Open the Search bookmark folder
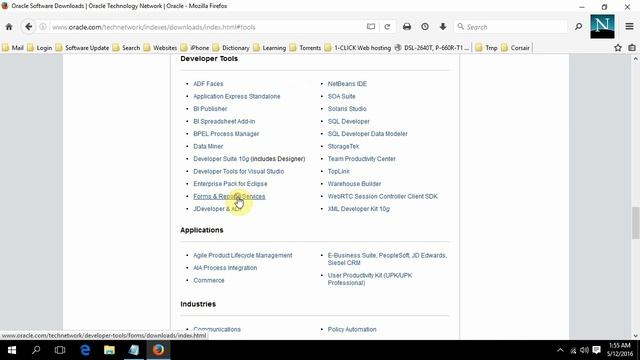640x360 pixels. pyautogui.click(x=127, y=48)
